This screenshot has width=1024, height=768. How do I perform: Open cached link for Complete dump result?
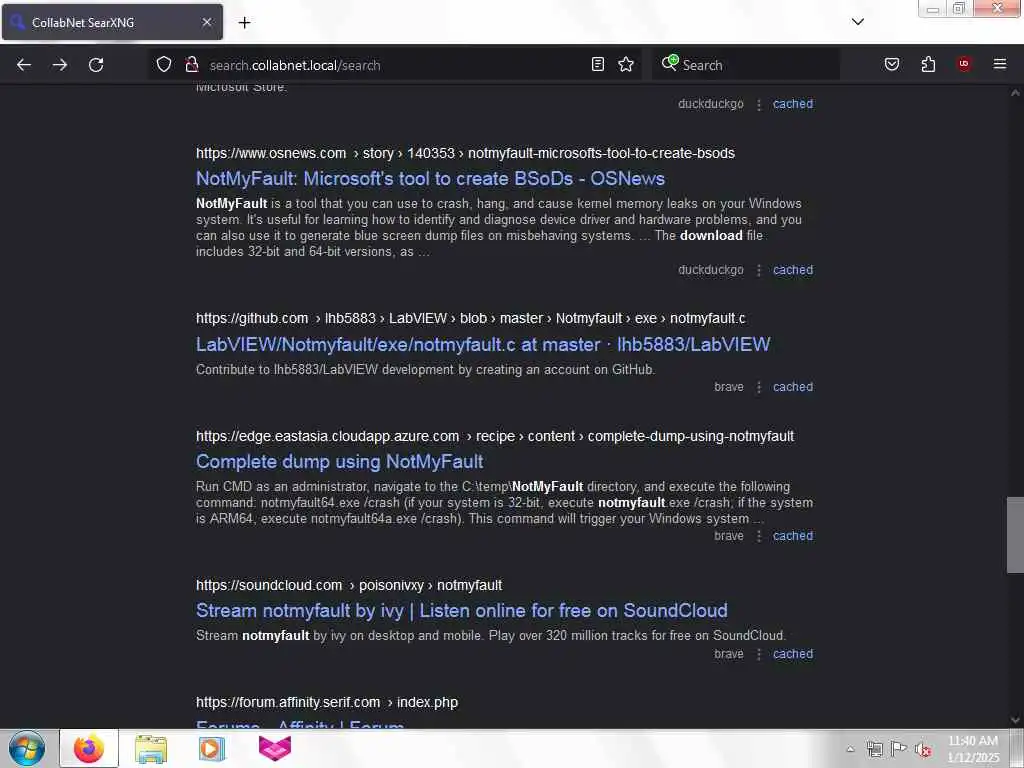[x=793, y=536]
